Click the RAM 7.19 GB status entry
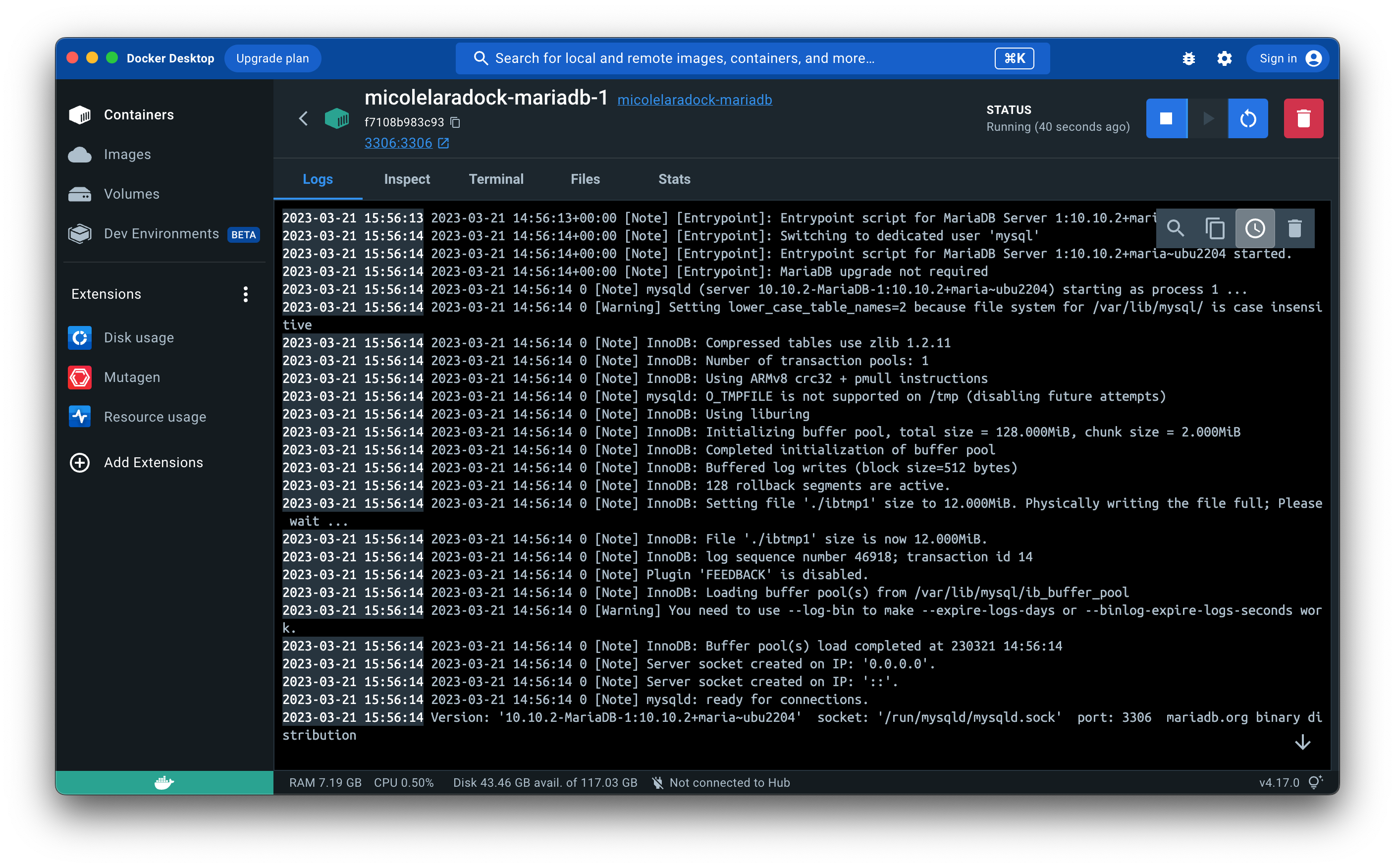This screenshot has width=1395, height=868. point(325,782)
